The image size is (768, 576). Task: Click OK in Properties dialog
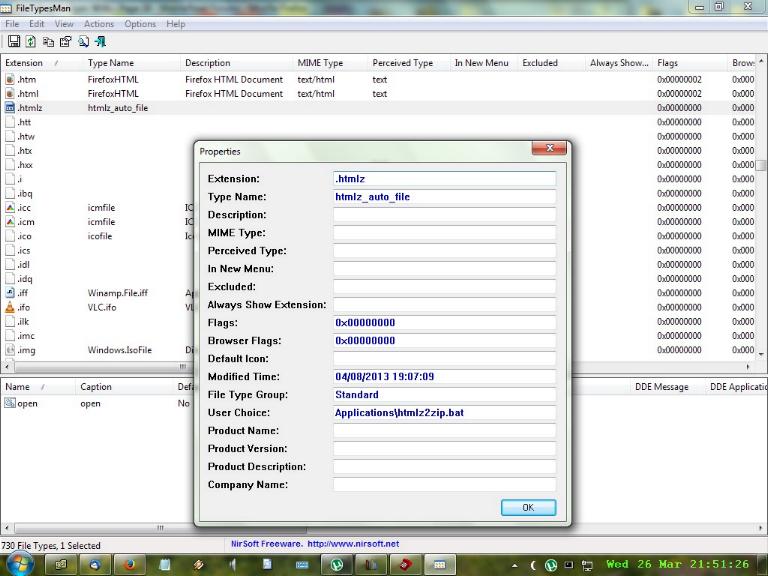click(x=528, y=507)
